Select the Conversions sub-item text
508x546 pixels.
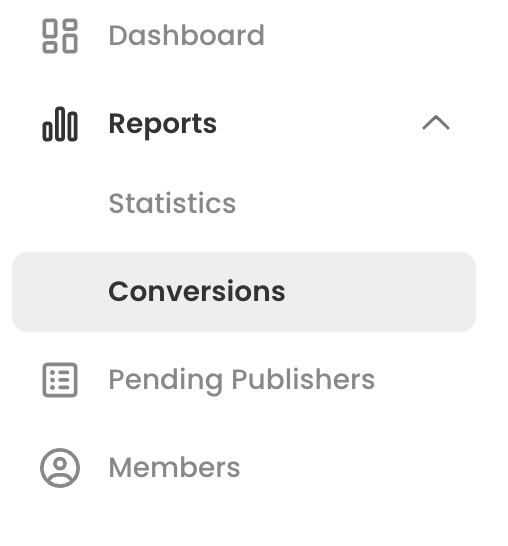tap(197, 291)
